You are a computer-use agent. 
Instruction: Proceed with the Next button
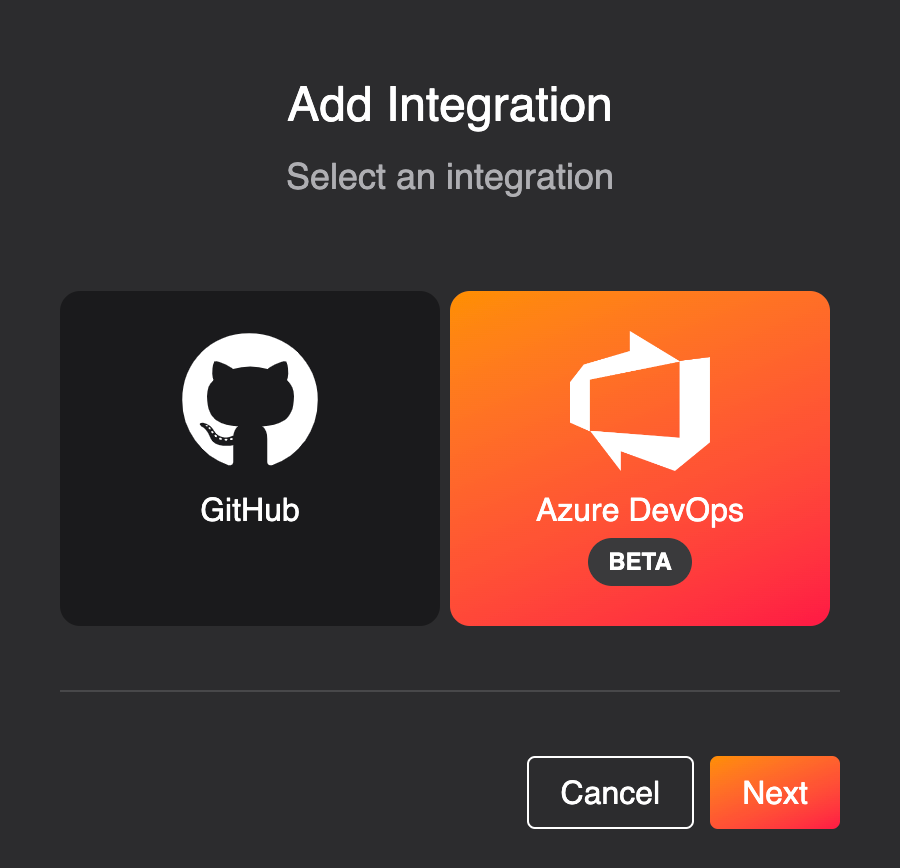(x=775, y=792)
